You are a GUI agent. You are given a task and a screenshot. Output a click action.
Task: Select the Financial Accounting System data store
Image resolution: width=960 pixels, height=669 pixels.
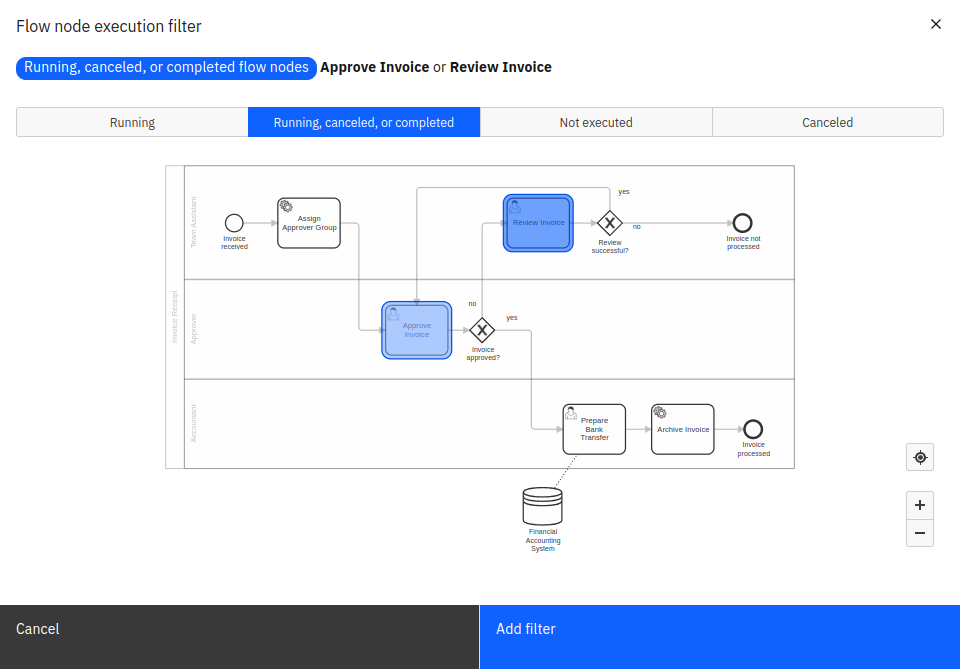(x=542, y=505)
